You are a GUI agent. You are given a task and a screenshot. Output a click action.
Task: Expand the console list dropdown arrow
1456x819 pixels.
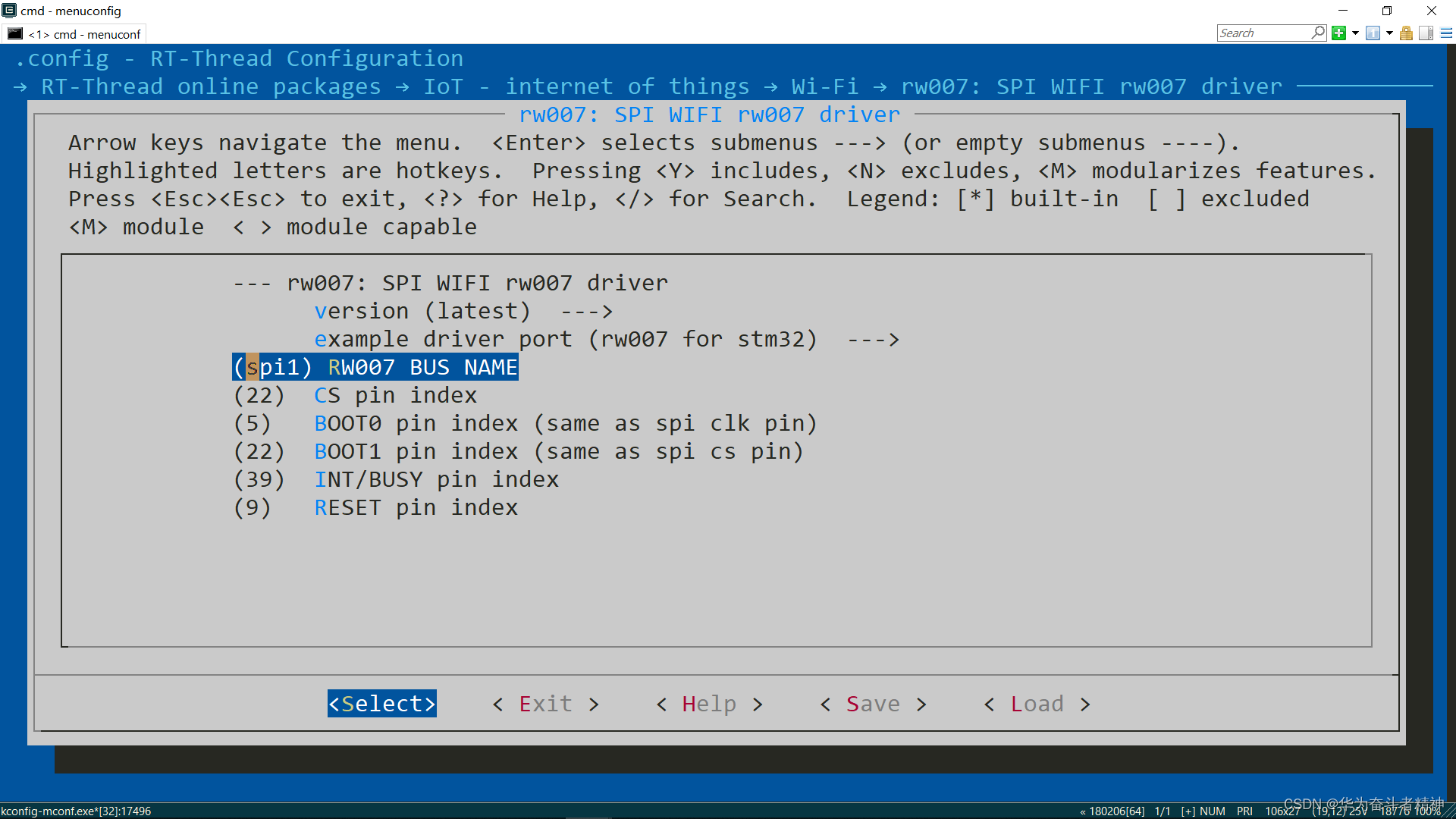1389,33
